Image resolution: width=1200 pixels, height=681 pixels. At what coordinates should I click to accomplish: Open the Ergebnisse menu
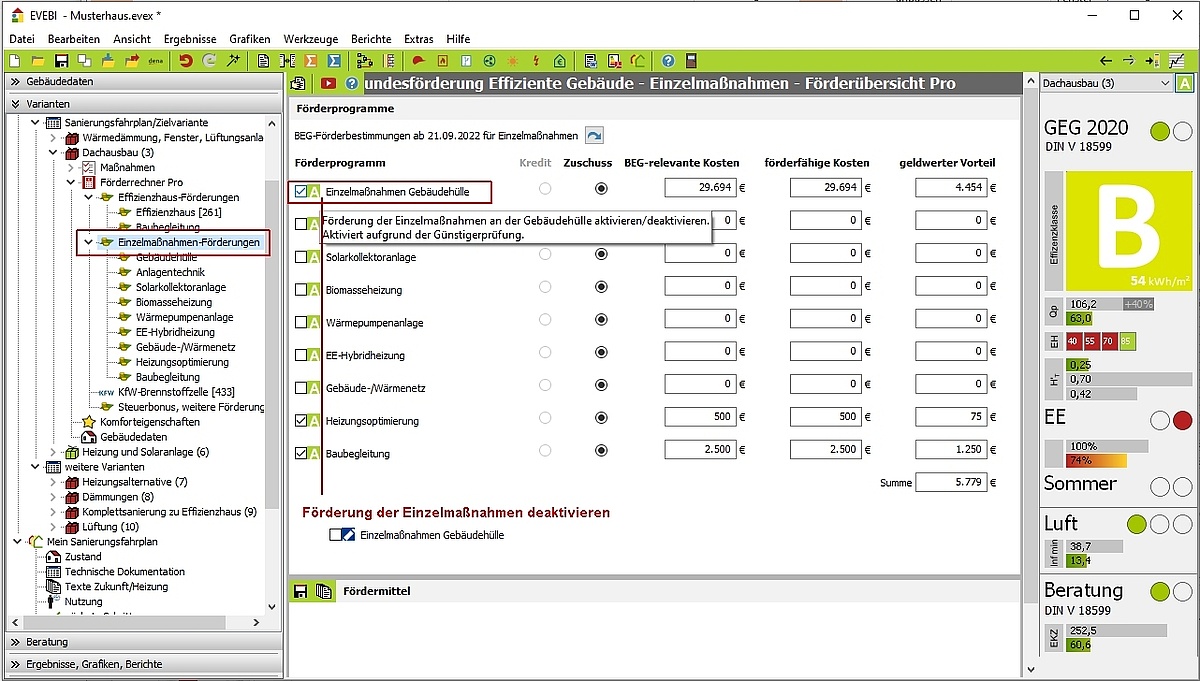point(190,39)
